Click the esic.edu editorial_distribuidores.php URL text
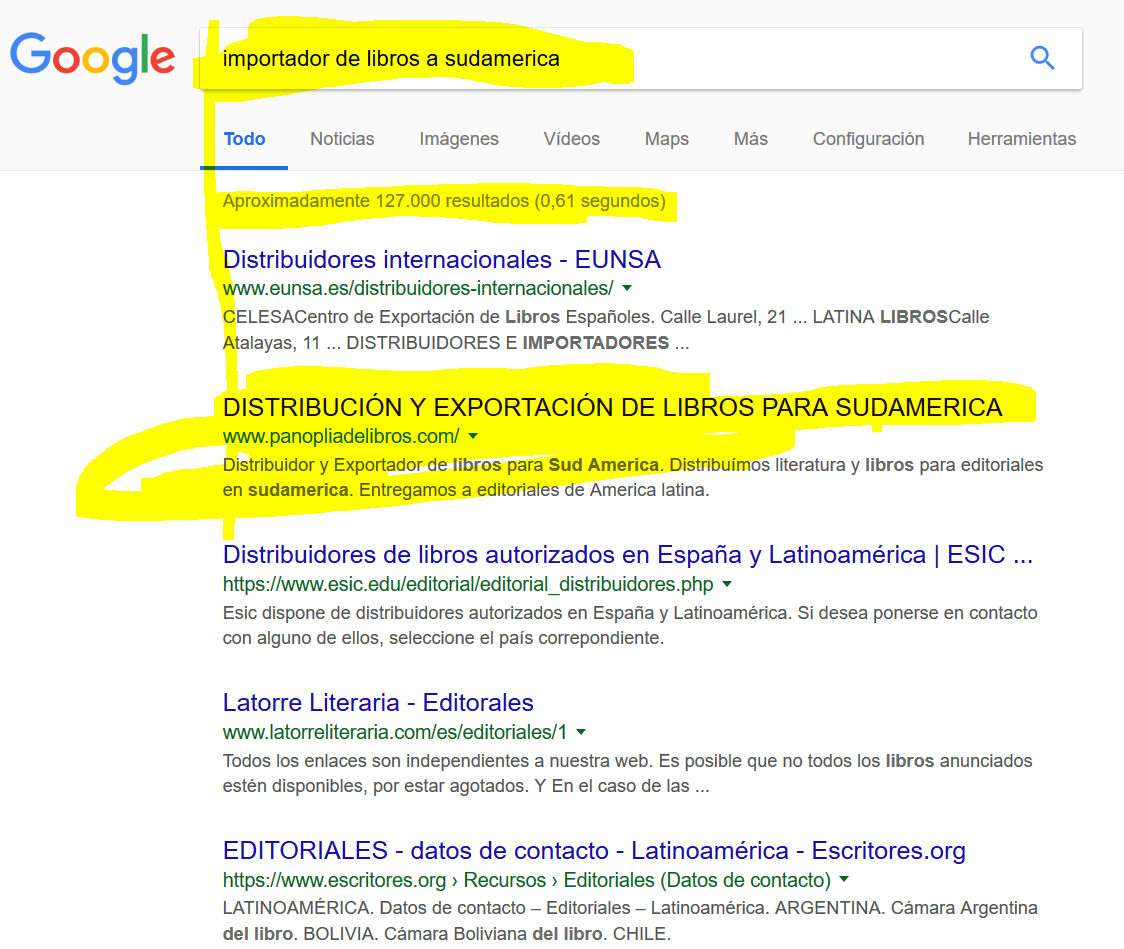The image size is (1124, 949). [x=468, y=584]
